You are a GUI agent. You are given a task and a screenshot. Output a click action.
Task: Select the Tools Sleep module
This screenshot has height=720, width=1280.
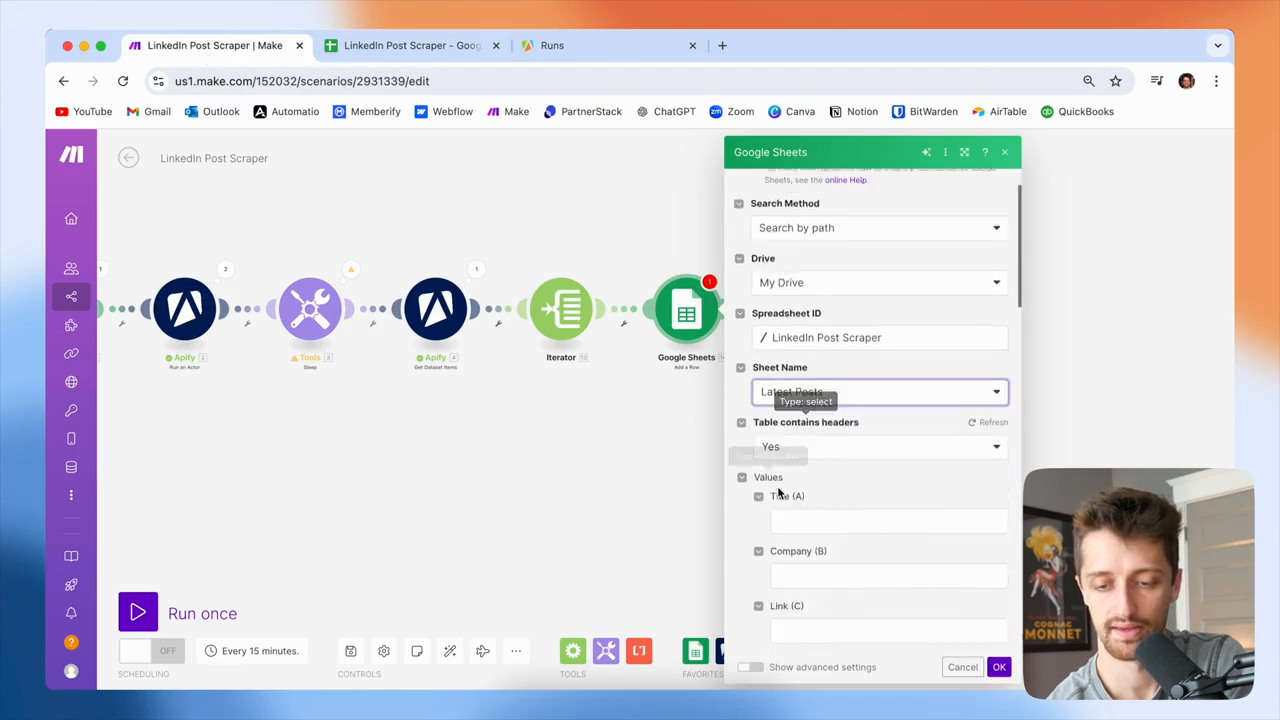[310, 309]
